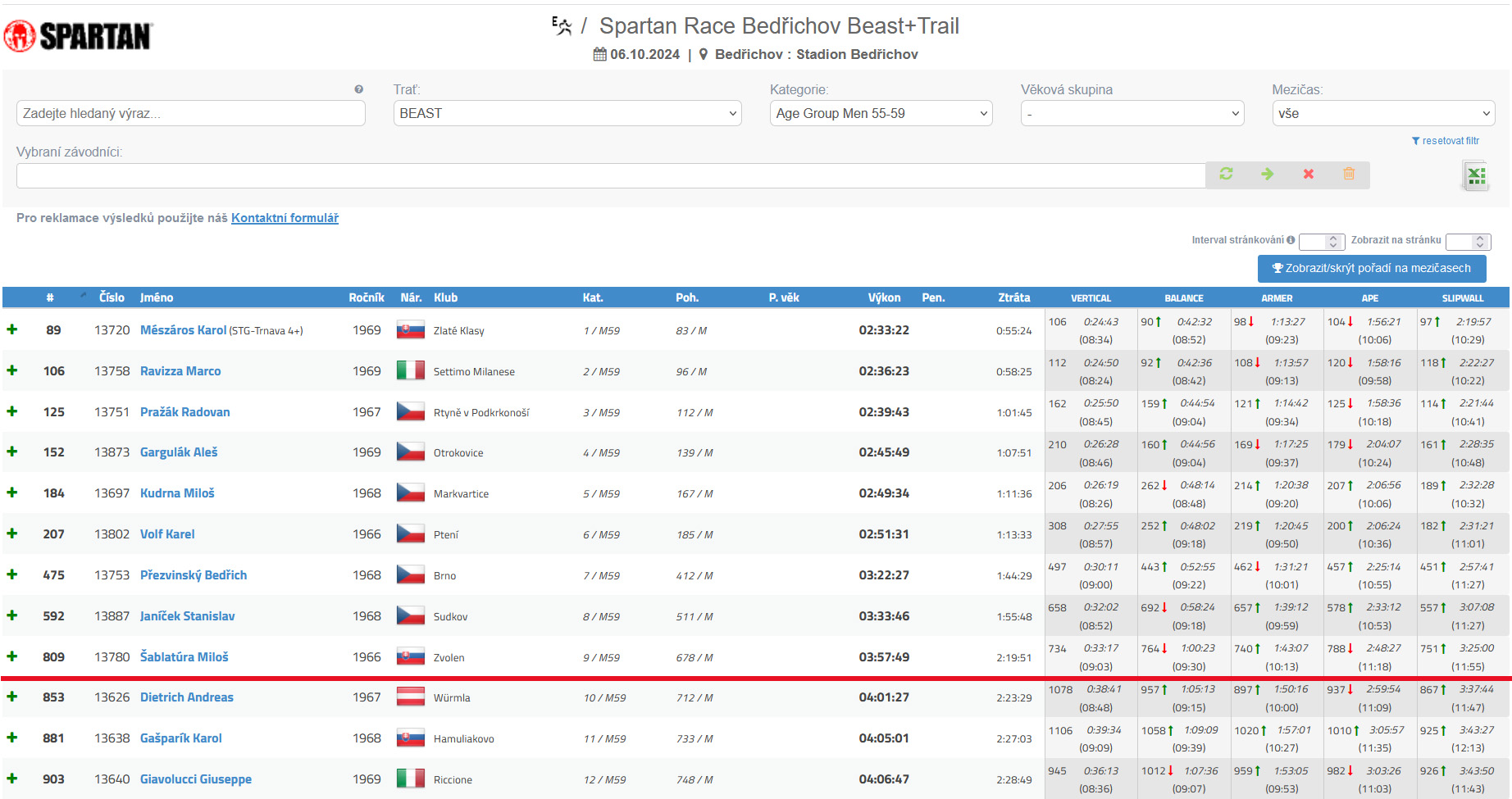Click the Vybraní závodníci input field
The width and height of the screenshot is (1512, 799).
611,175
